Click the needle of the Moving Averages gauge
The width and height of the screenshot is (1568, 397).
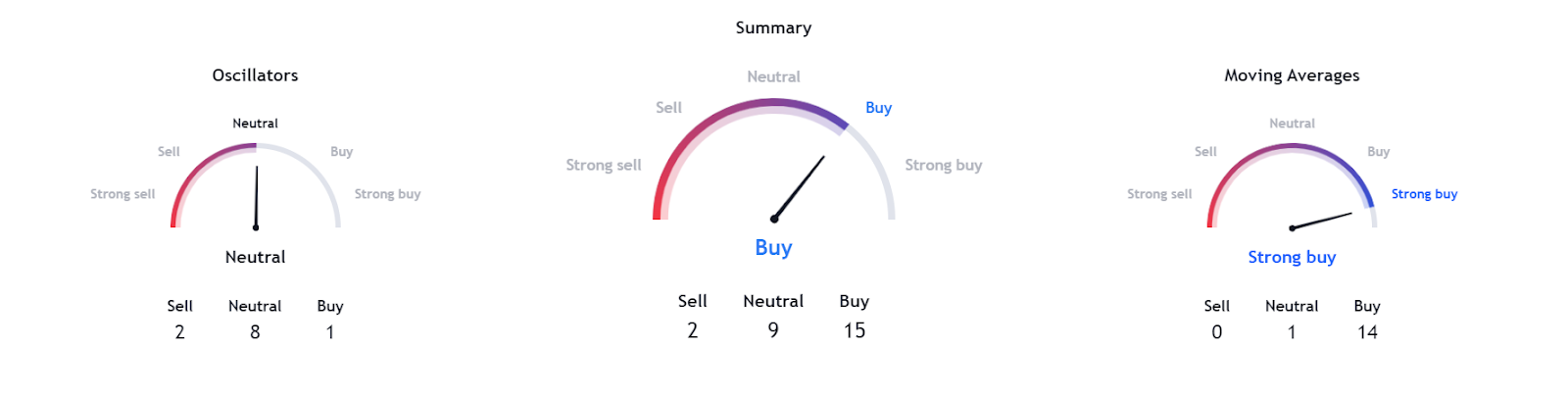click(x=1322, y=221)
